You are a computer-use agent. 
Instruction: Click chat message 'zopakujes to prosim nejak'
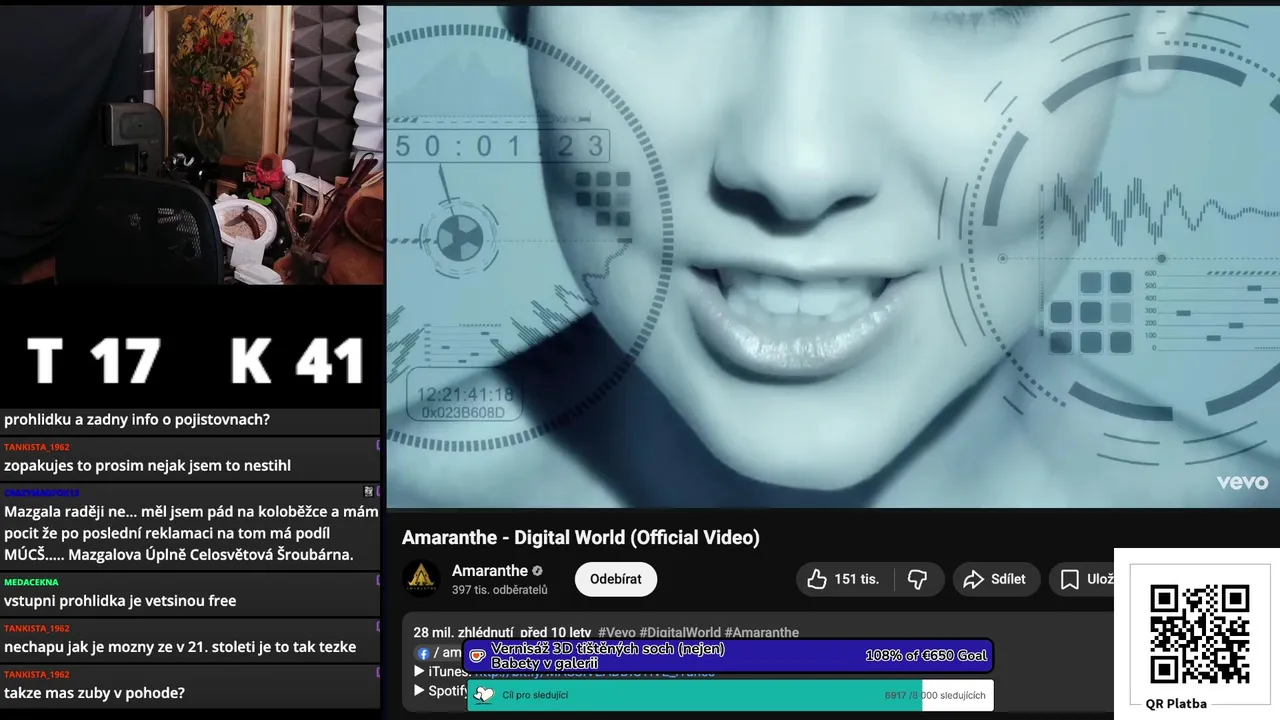[147, 465]
